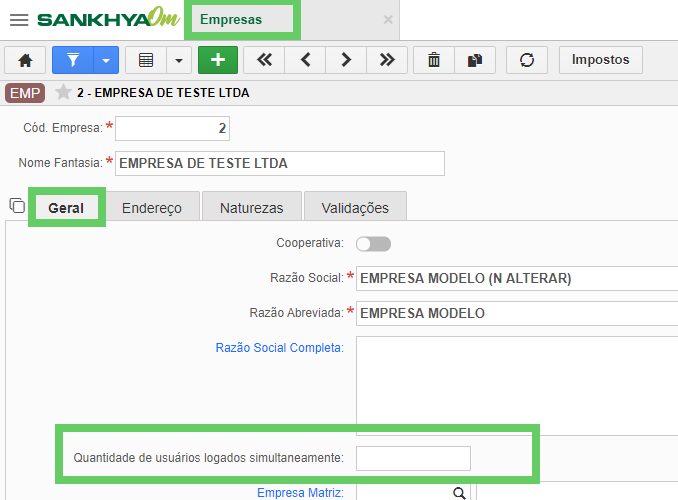Click the EMP entity badge
Viewport: 678px width, 500px height.
point(25,93)
